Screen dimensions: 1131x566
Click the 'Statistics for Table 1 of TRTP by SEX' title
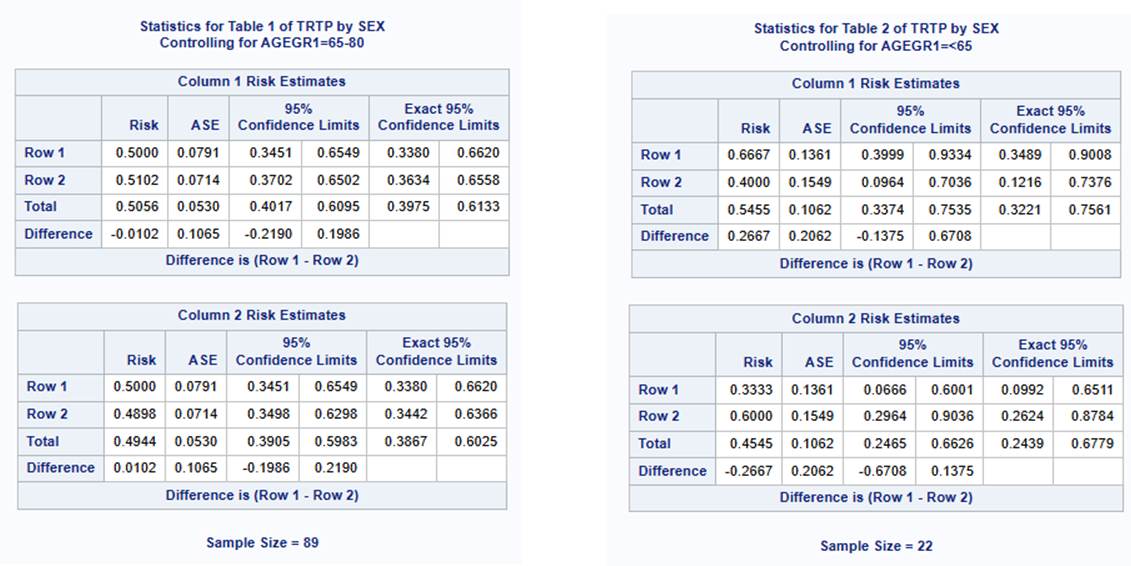tap(262, 26)
